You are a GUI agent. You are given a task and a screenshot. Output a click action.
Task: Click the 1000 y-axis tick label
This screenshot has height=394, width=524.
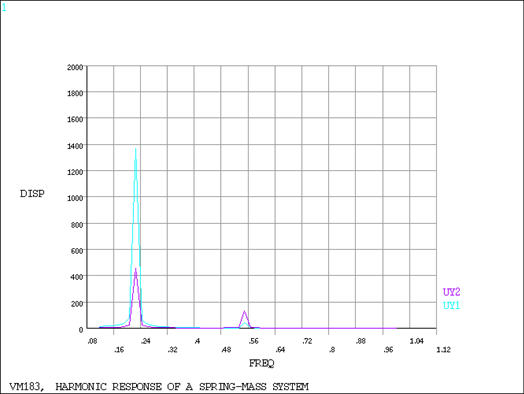(75, 199)
